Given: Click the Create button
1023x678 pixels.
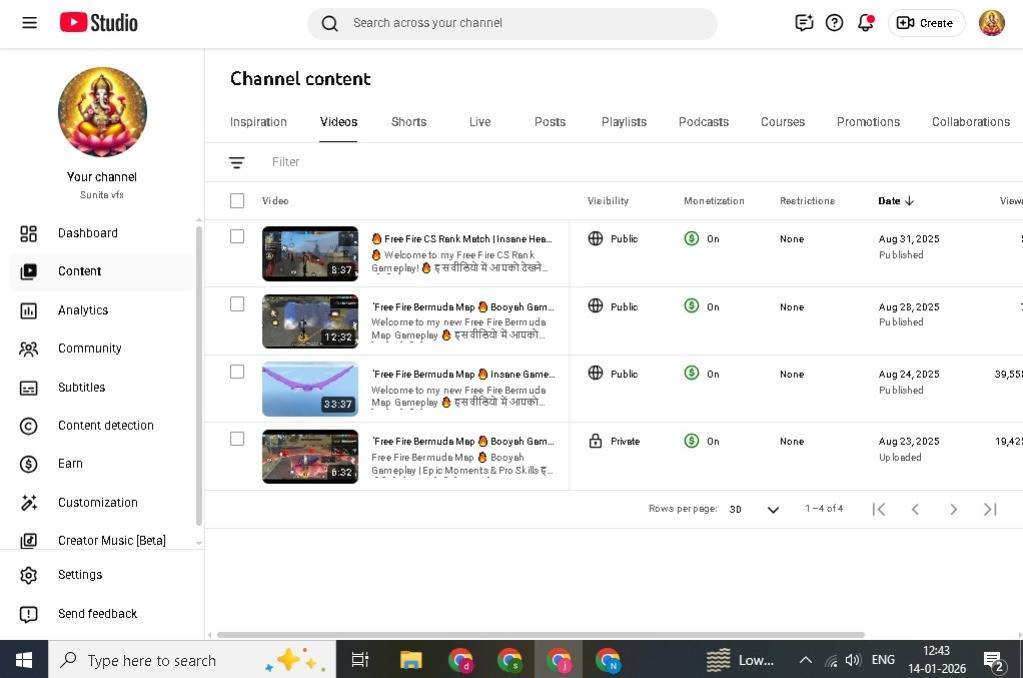Looking at the screenshot, I should (x=925, y=22).
